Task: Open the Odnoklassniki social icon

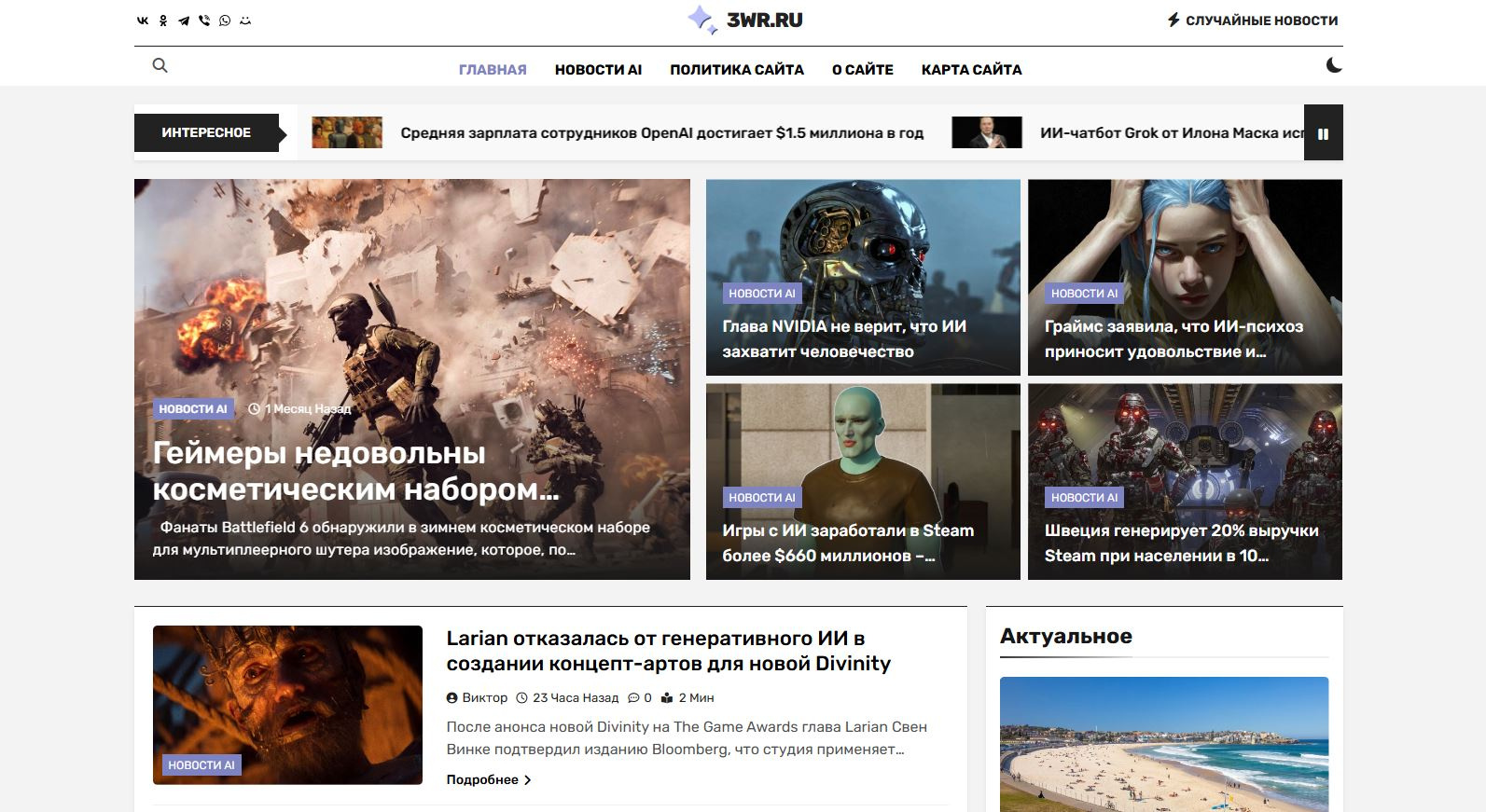Action: (163, 21)
